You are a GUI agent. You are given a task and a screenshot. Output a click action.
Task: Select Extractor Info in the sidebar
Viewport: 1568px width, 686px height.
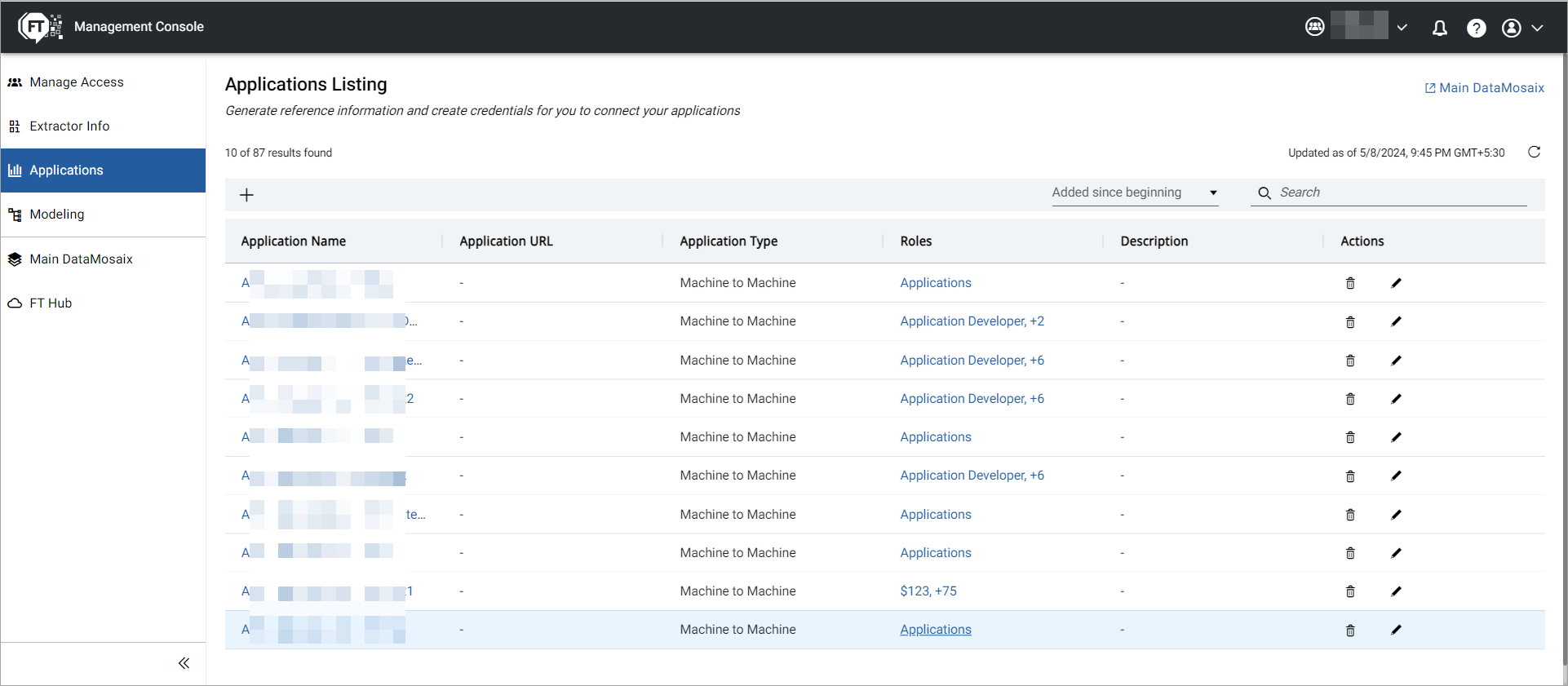[69, 126]
